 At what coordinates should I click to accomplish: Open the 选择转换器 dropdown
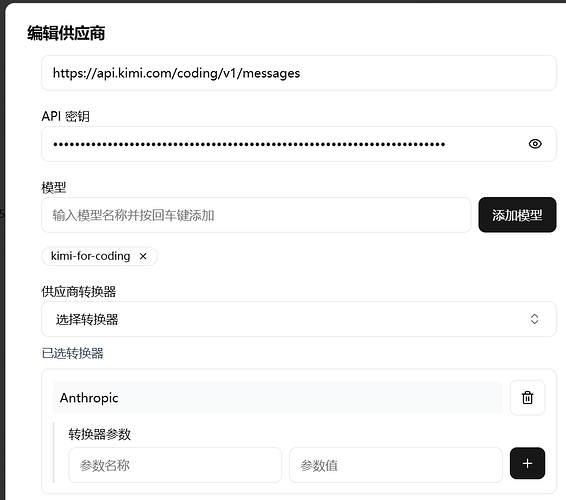299,319
